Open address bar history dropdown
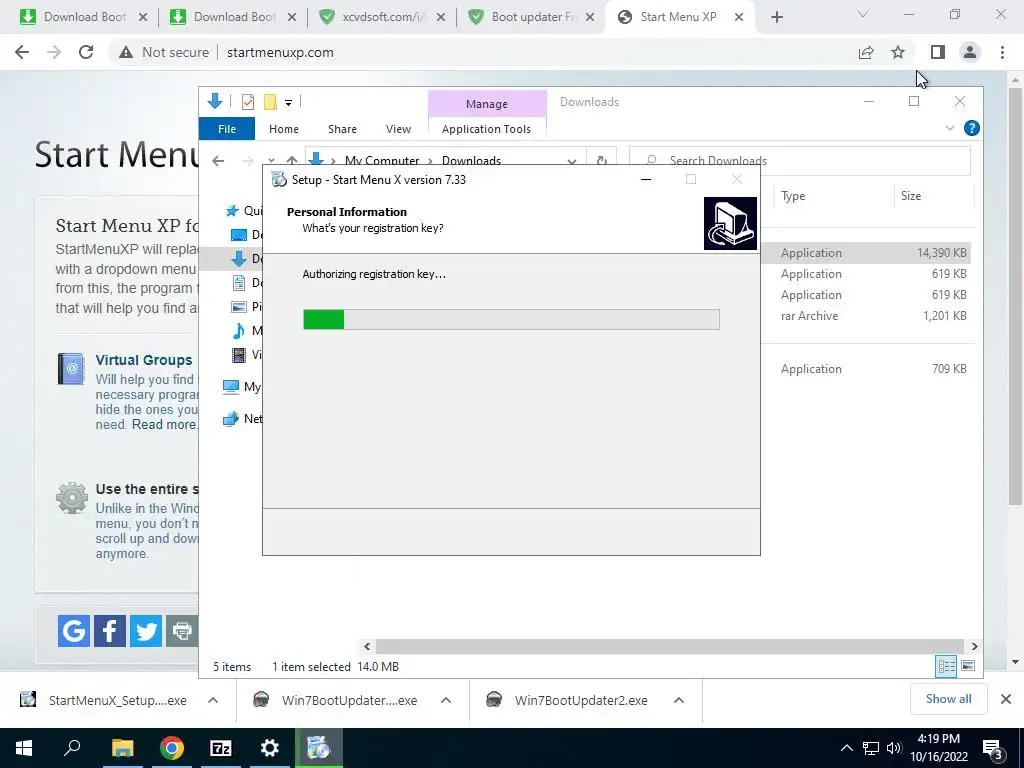The width and height of the screenshot is (1024, 768). tap(571, 161)
